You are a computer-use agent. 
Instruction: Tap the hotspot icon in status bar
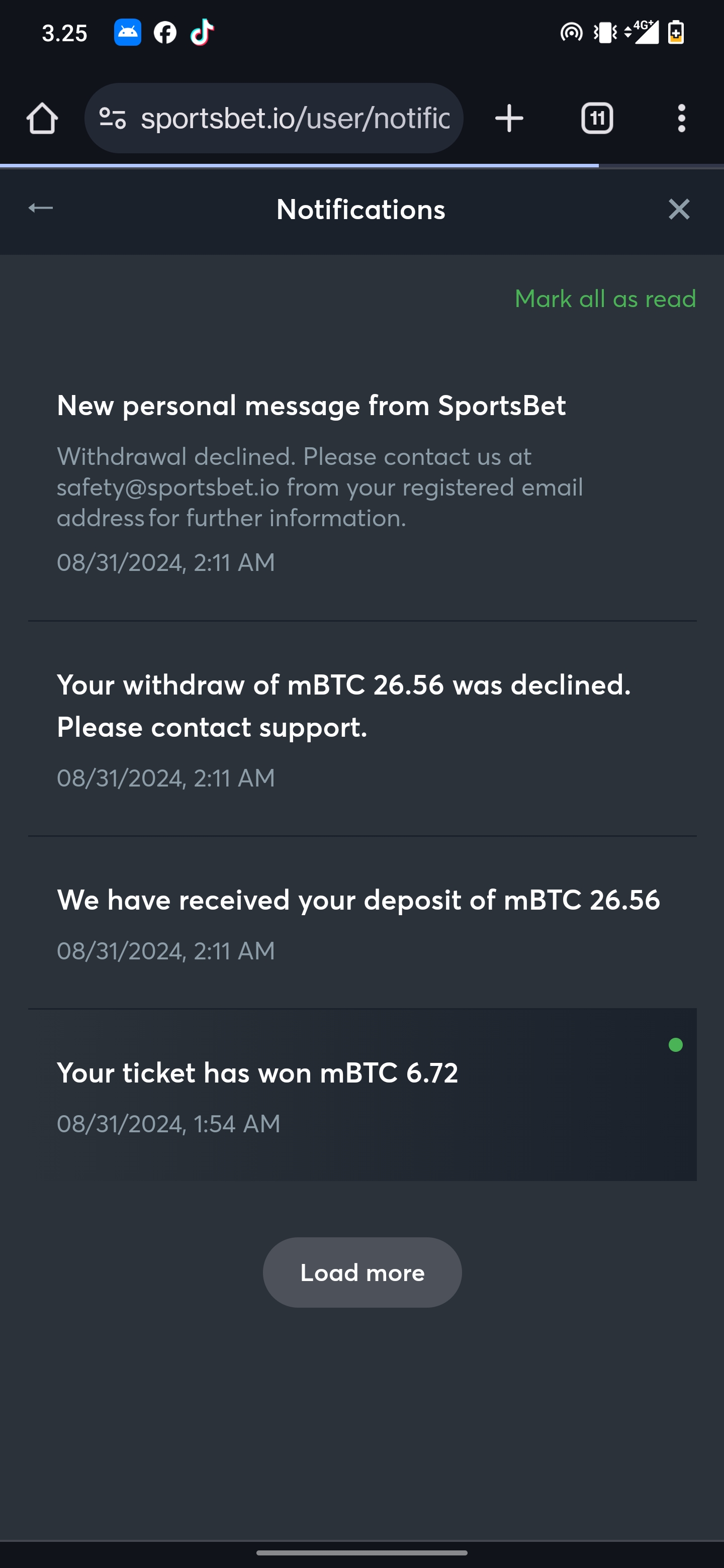click(x=571, y=32)
